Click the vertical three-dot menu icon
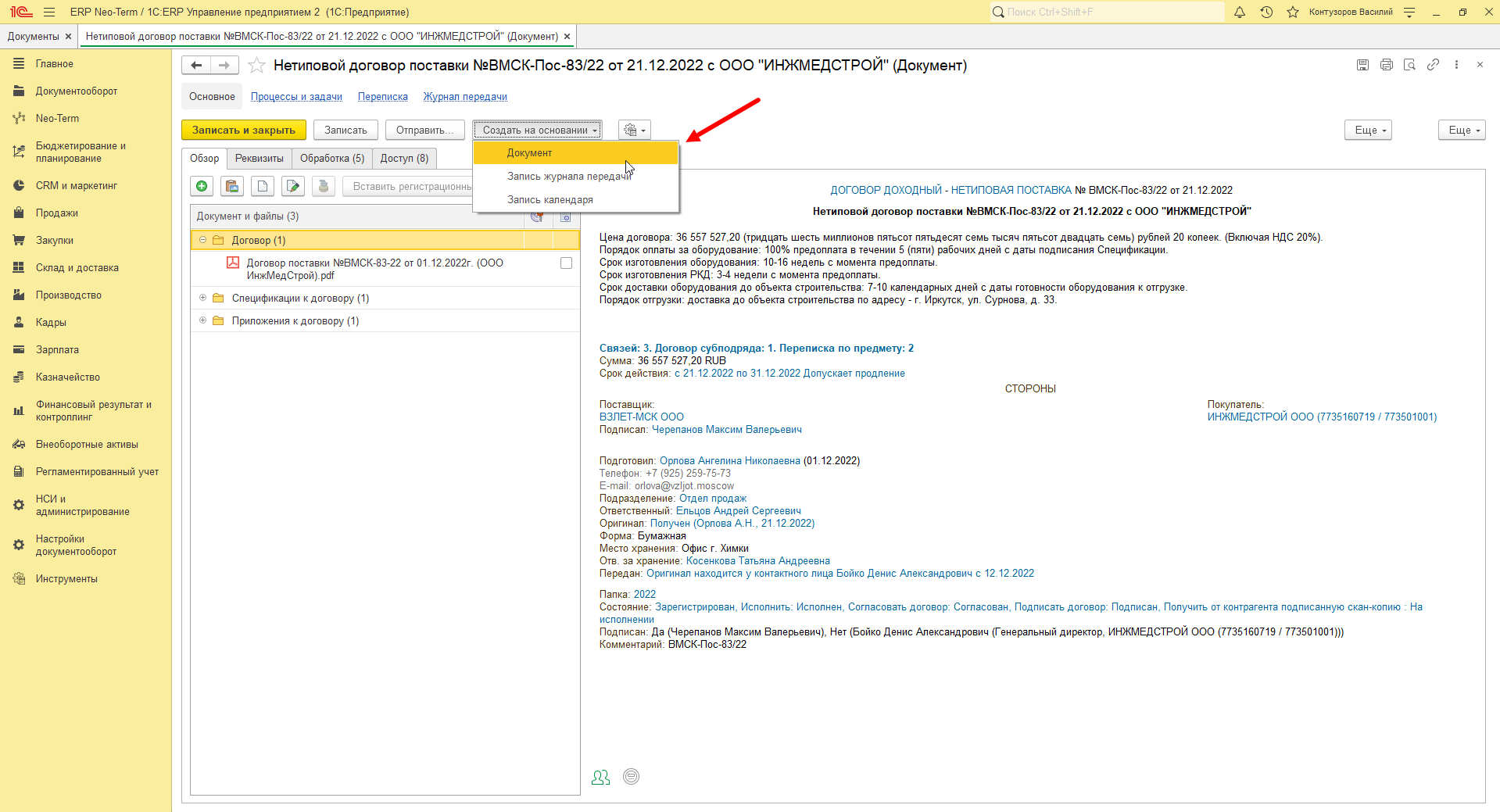This screenshot has height=812, width=1500. click(x=1456, y=65)
